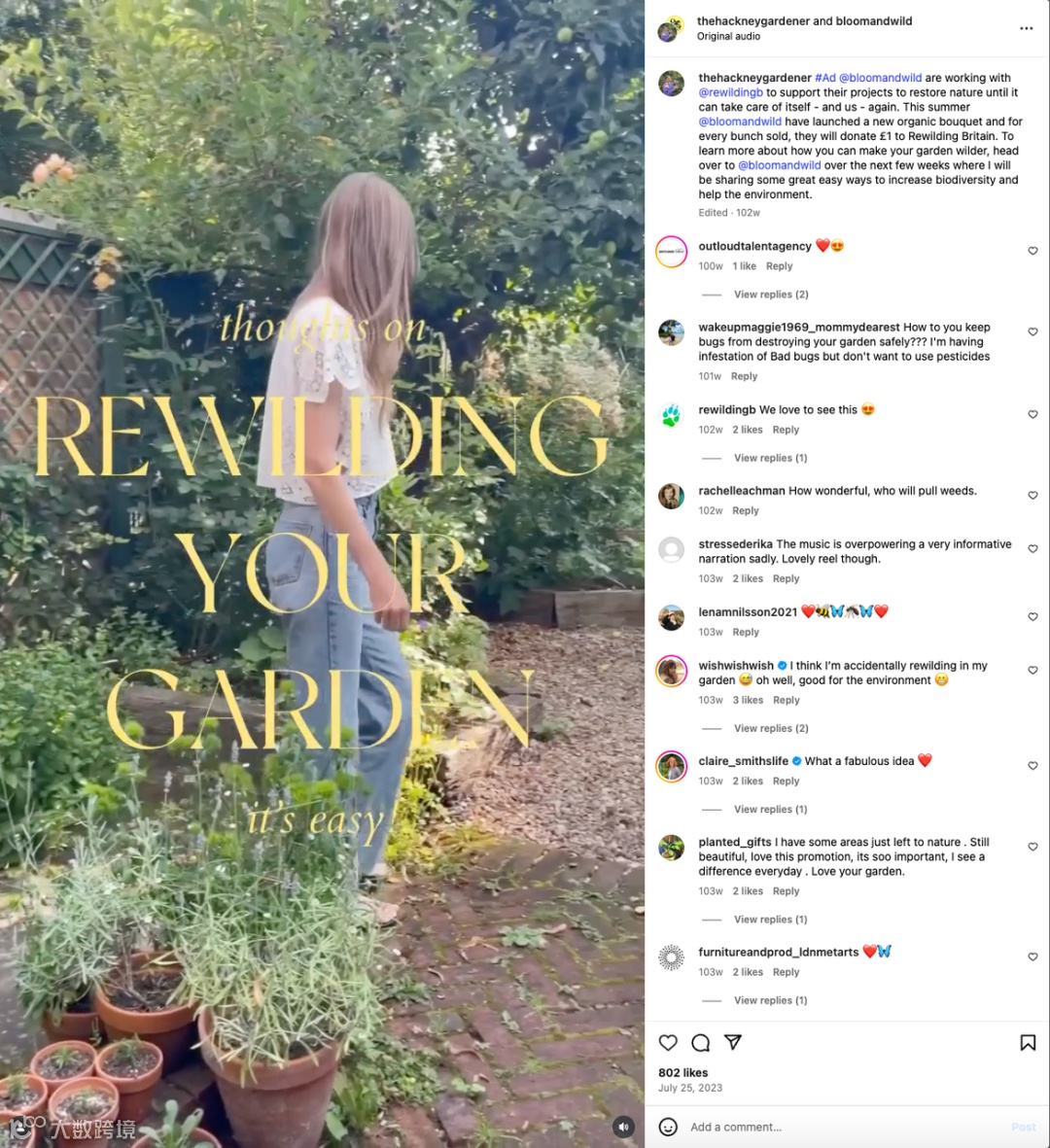Image resolution: width=1050 pixels, height=1148 pixels.
Task: Click the Post button for a comment
Action: [1023, 1127]
